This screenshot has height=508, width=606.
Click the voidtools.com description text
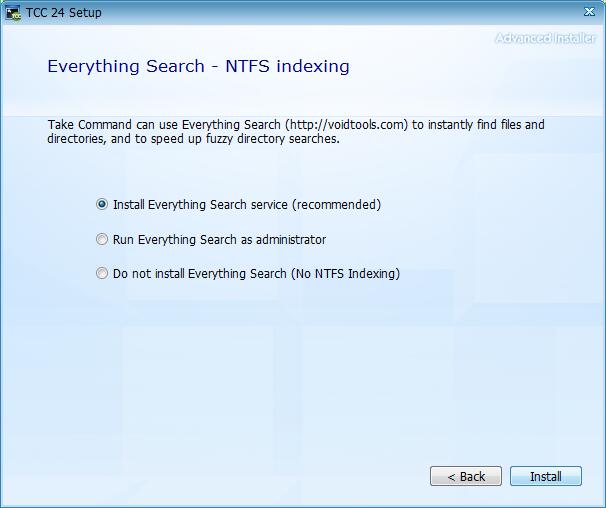click(x=296, y=131)
